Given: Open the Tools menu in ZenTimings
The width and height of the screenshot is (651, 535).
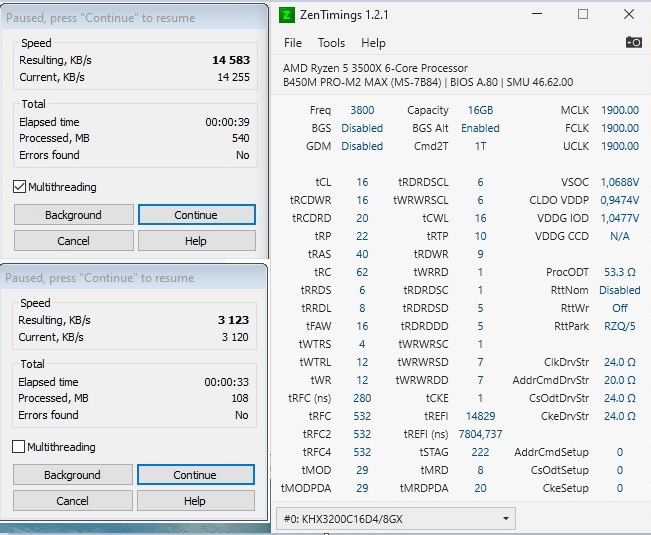Looking at the screenshot, I should 331,43.
